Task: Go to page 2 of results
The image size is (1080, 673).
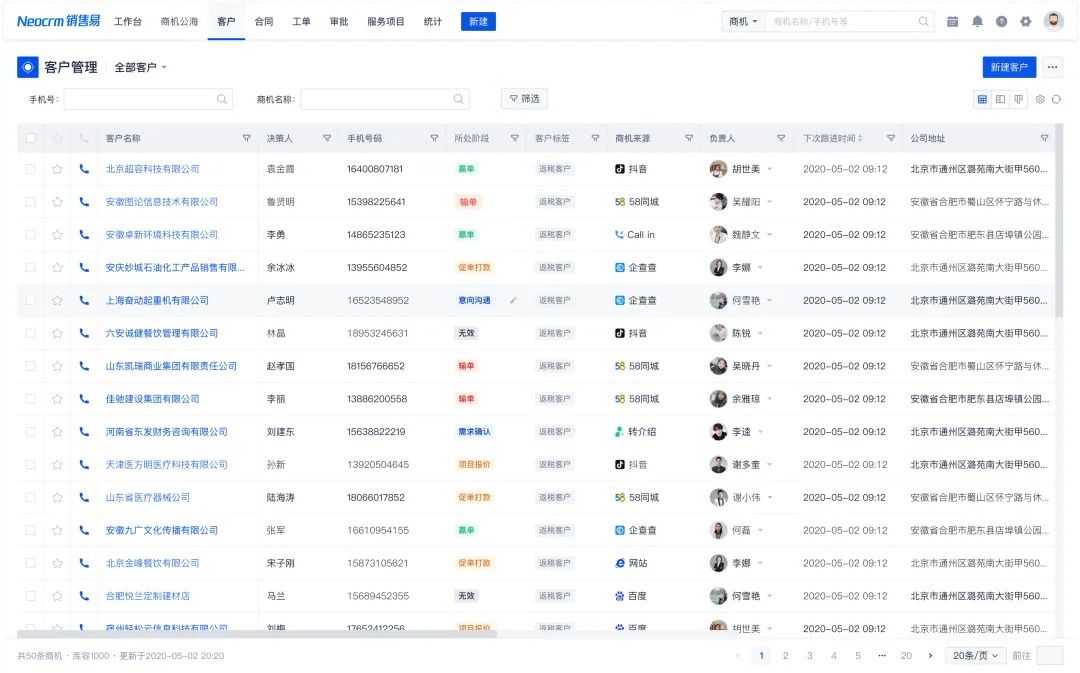Action: pyautogui.click(x=785, y=656)
